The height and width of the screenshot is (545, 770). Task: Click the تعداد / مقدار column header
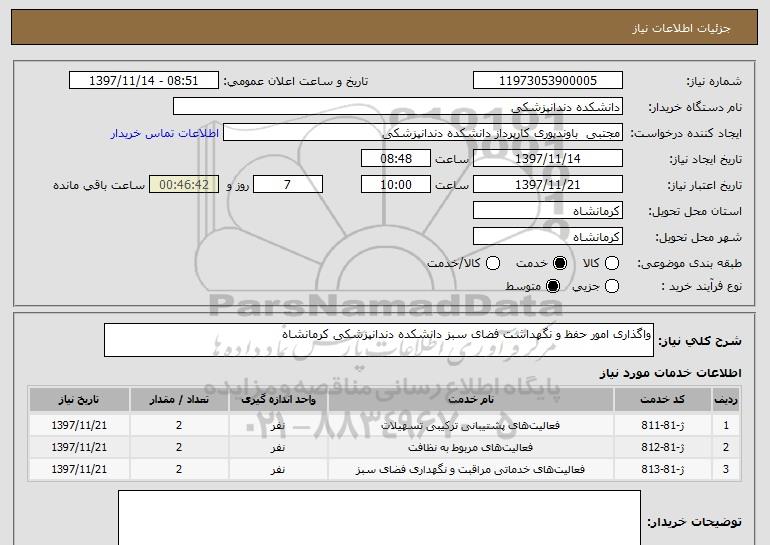[x=179, y=400]
